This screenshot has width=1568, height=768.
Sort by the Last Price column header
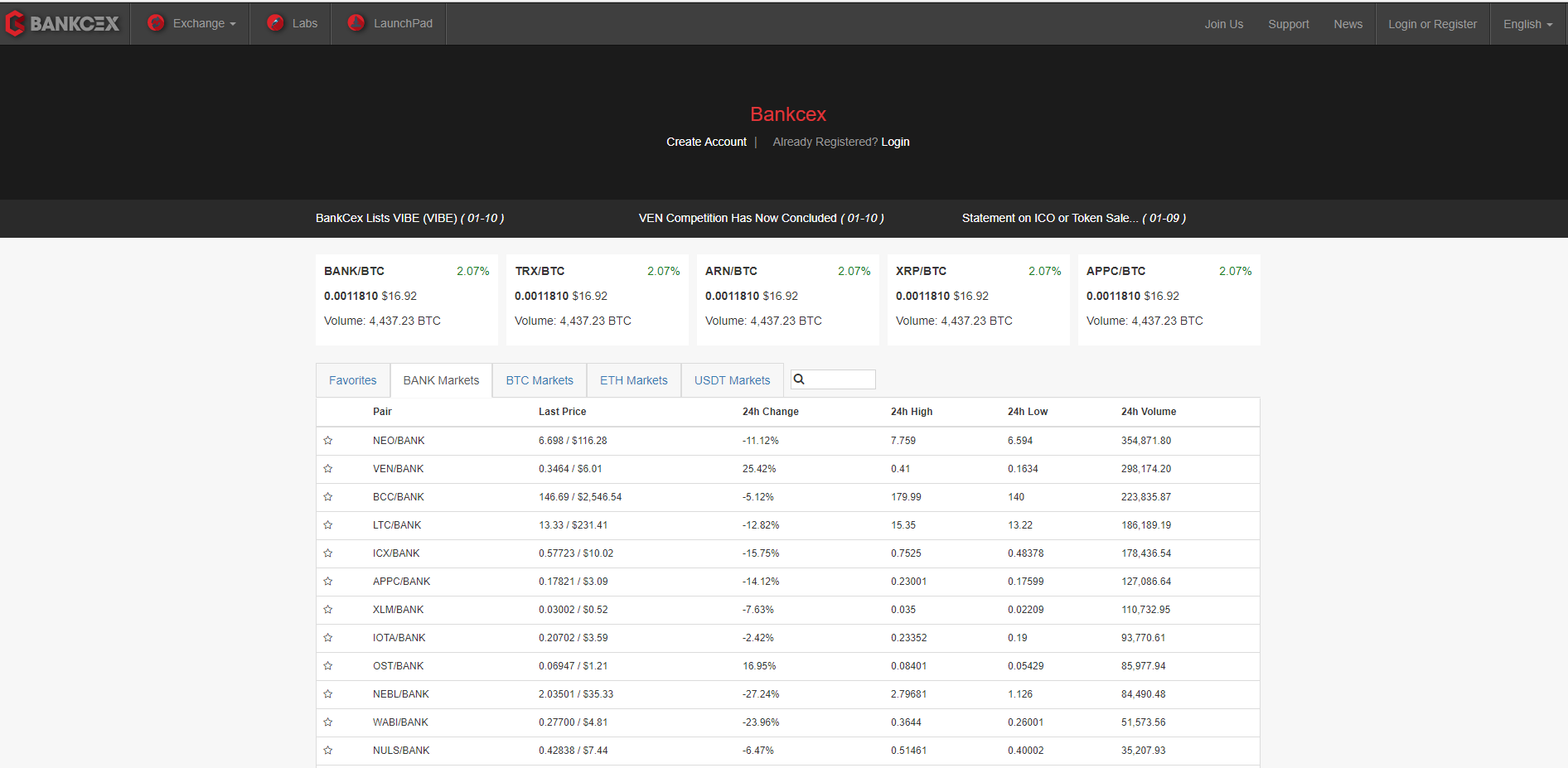point(562,412)
